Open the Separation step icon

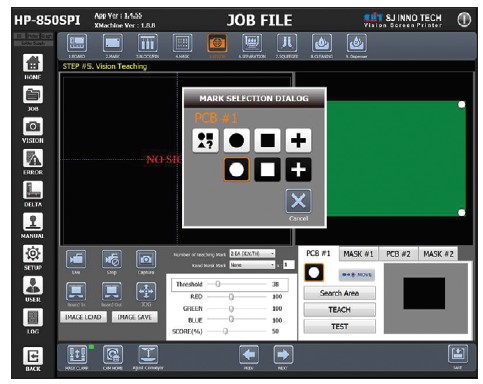252,43
